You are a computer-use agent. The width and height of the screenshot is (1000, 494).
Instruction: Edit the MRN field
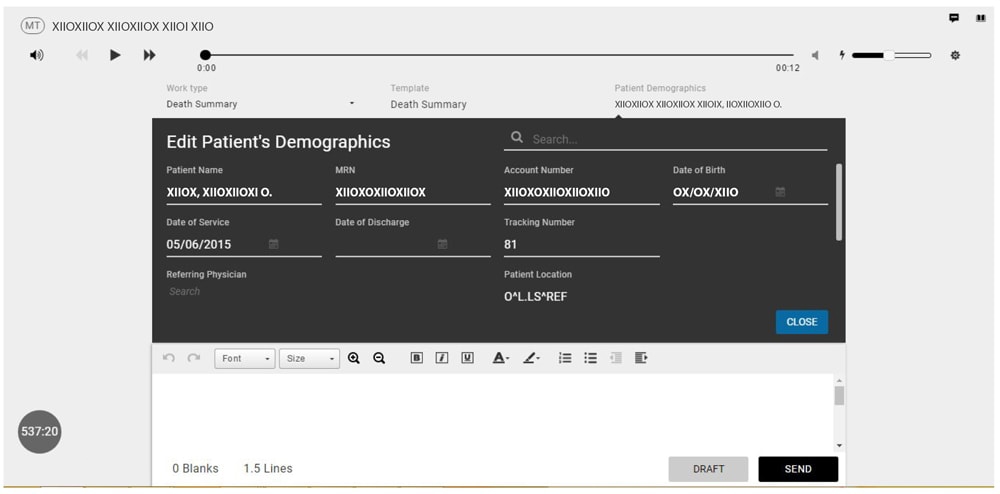click(x=413, y=193)
